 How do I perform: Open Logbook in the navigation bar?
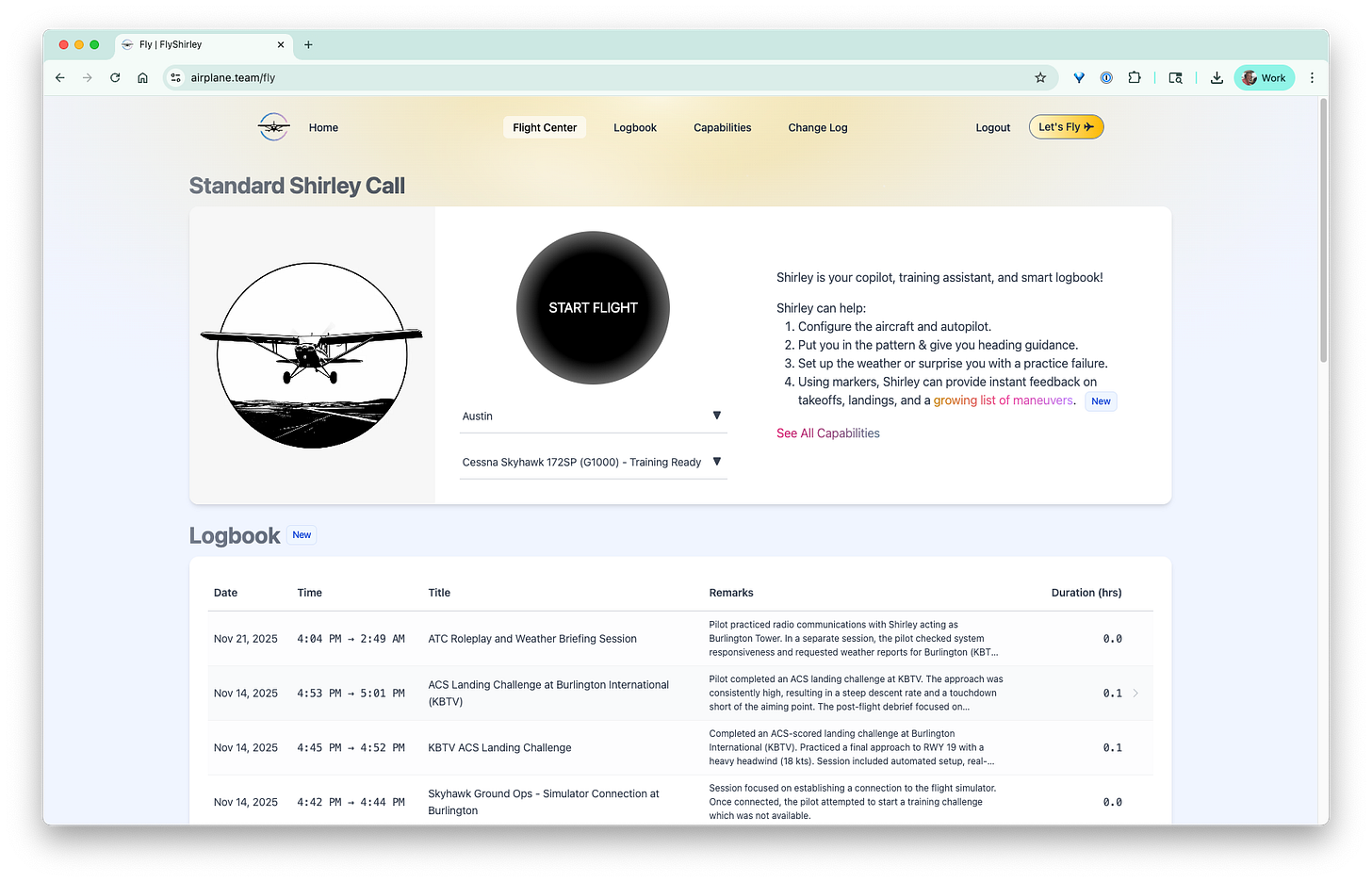coord(635,128)
